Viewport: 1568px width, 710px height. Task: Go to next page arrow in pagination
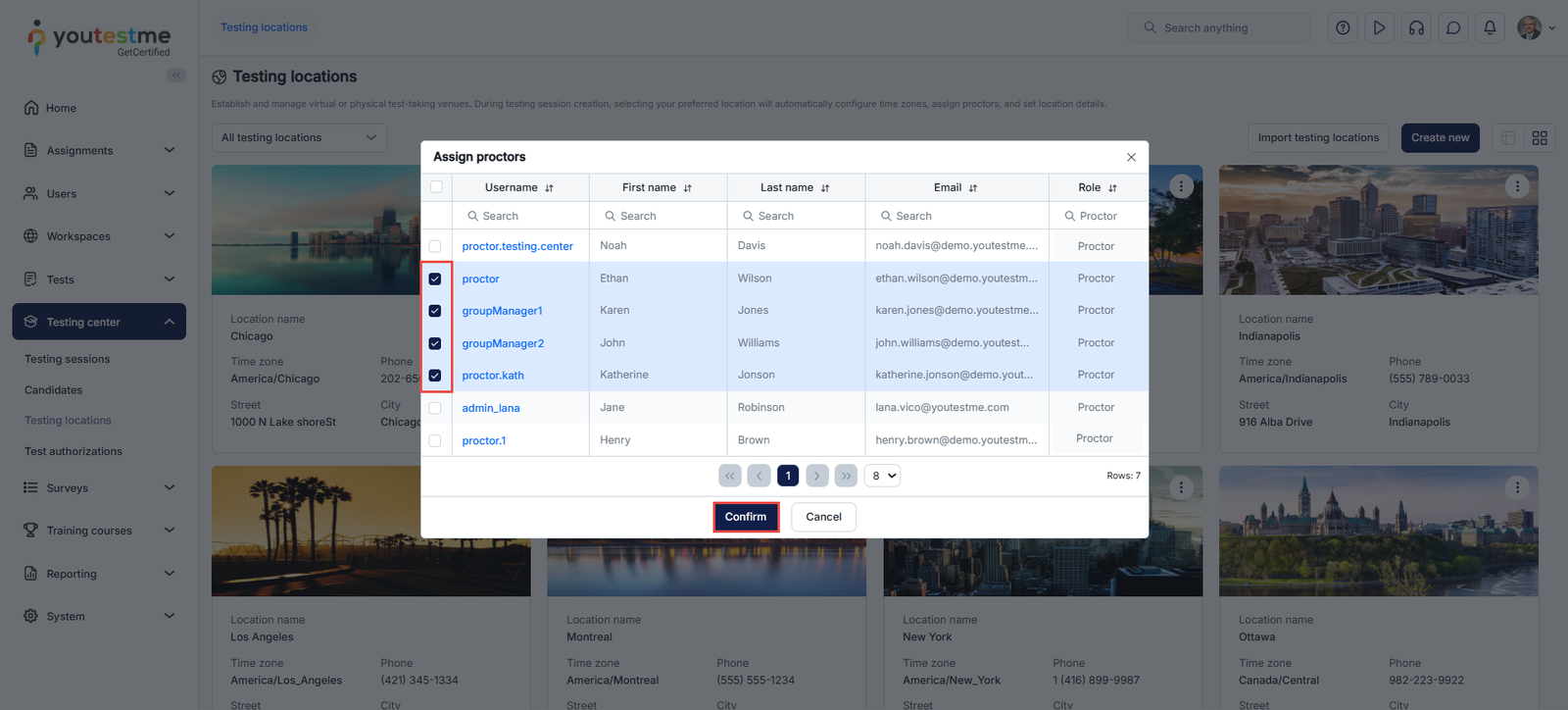click(816, 476)
